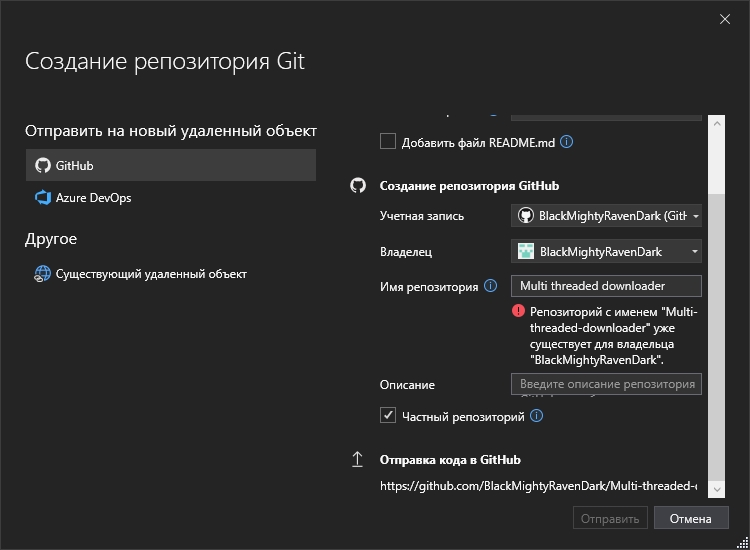750x550 pixels.
Task: Click the 'Описание' label
Action: (x=407, y=385)
